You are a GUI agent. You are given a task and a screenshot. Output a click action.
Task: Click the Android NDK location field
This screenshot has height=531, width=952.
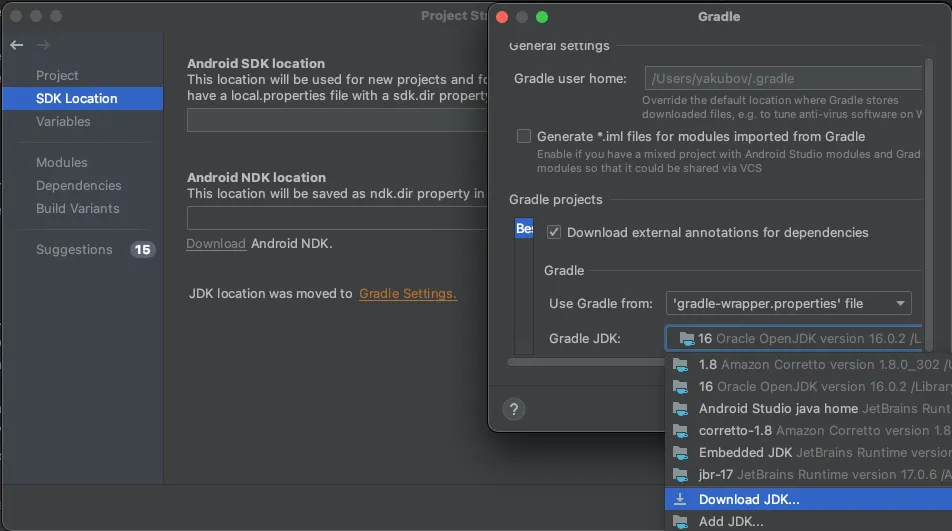click(337, 218)
